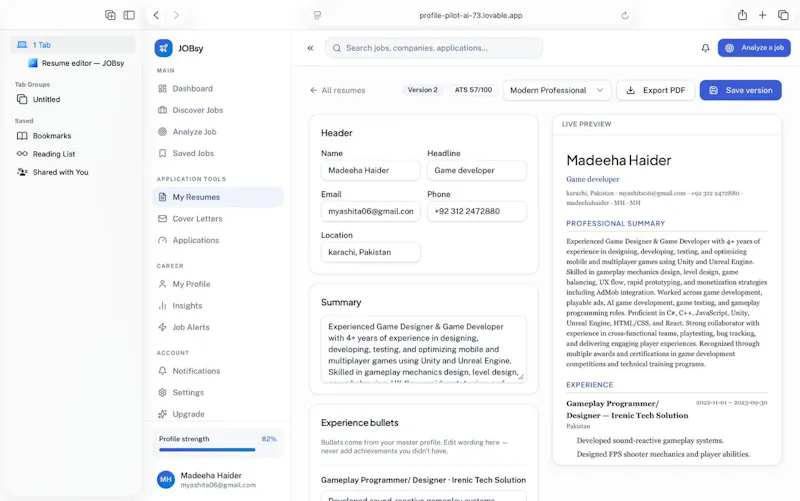Click the Phone number field
Image resolution: width=800 pixels, height=501 pixels.
[477, 211]
